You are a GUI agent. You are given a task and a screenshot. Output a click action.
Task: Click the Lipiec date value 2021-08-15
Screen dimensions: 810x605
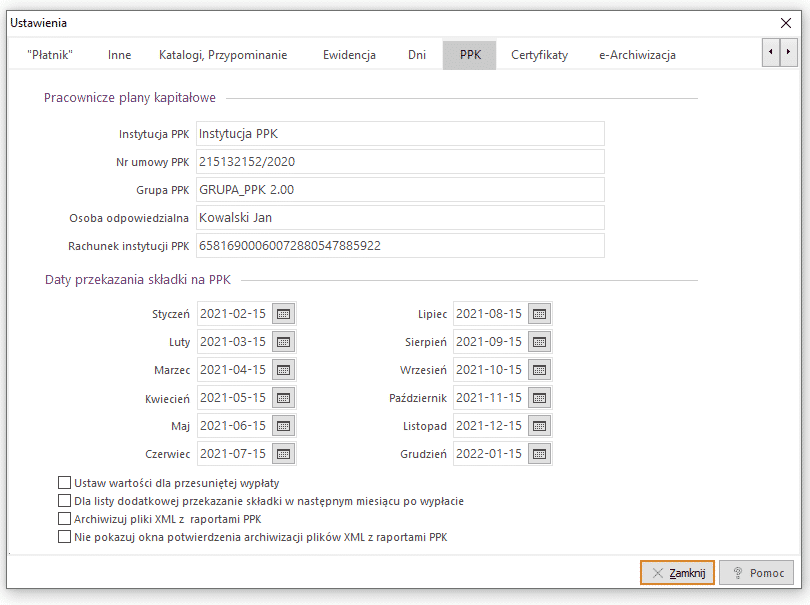pyautogui.click(x=489, y=314)
